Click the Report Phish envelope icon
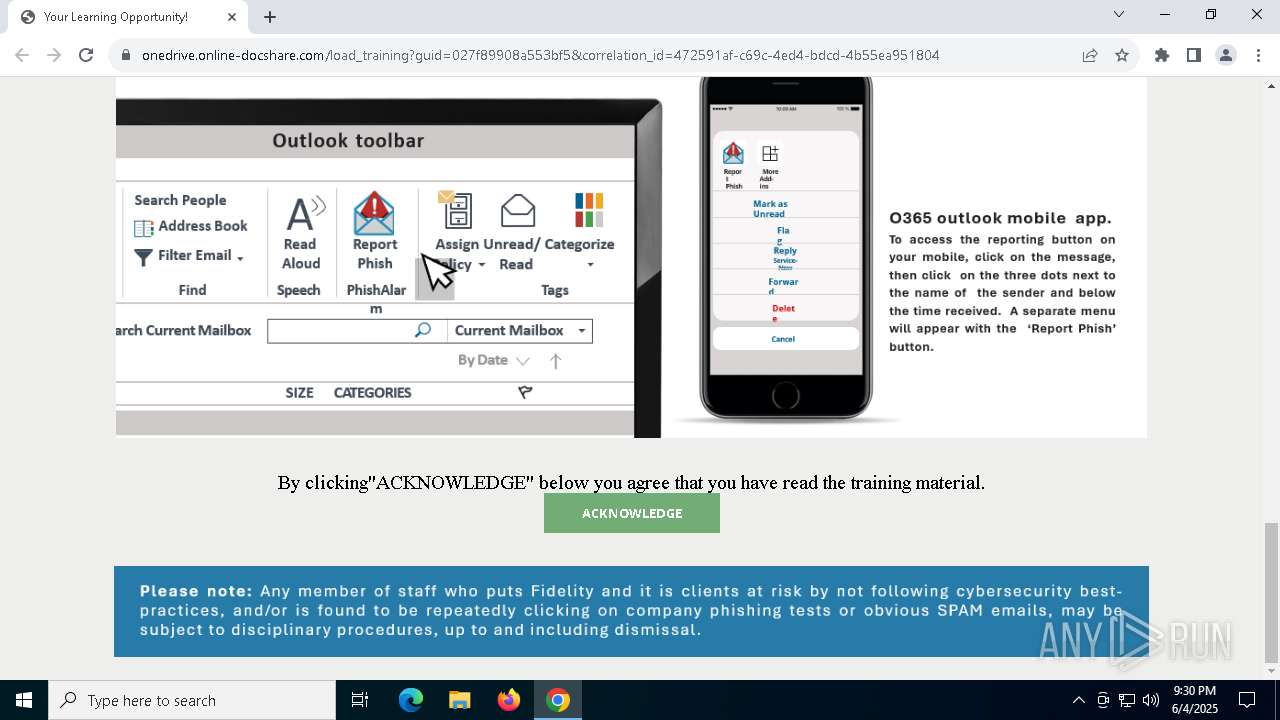The height and width of the screenshot is (720, 1280). pos(374,213)
